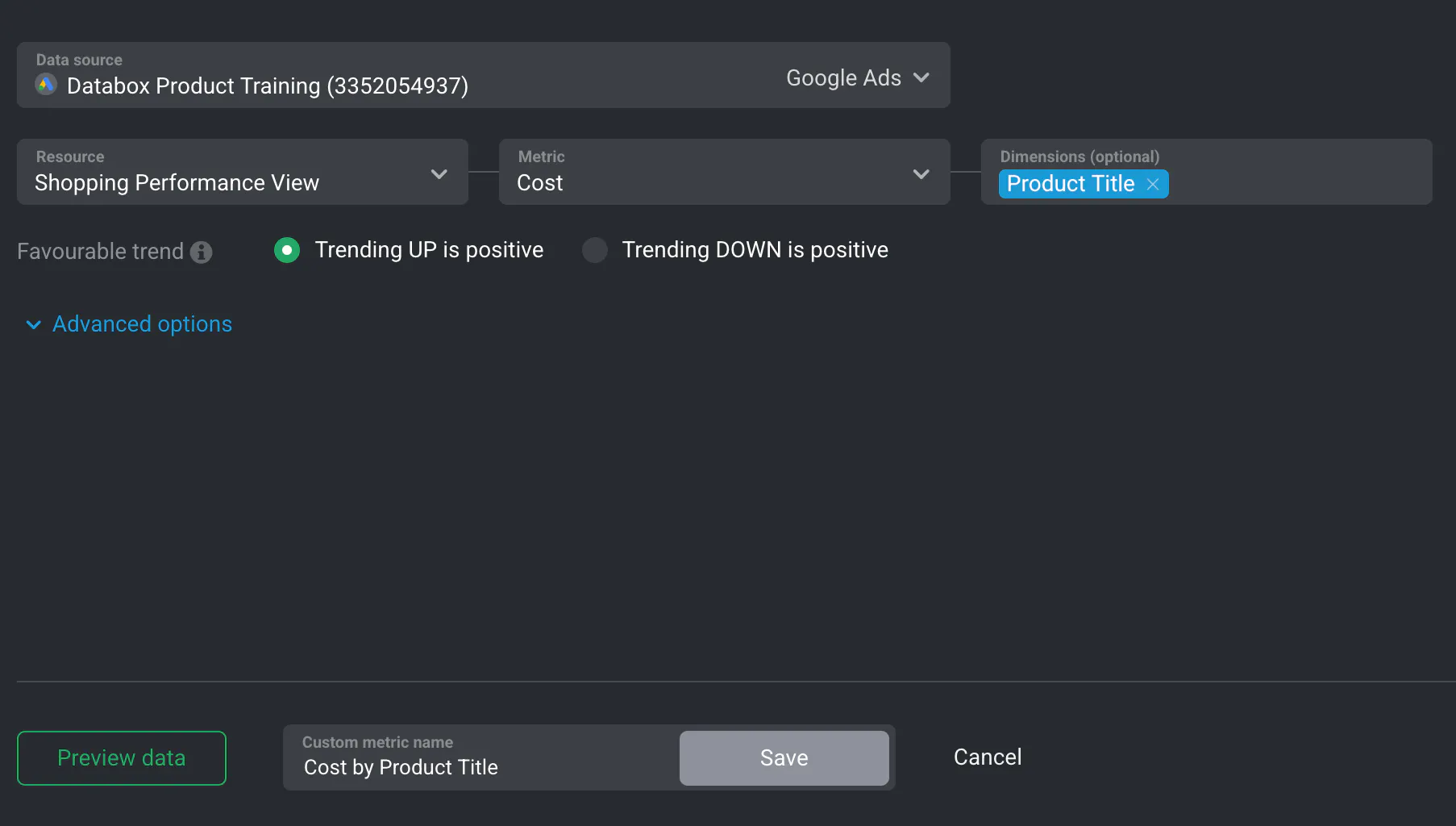The width and height of the screenshot is (1456, 826).
Task: Cancel the custom metric setup
Action: (x=988, y=757)
